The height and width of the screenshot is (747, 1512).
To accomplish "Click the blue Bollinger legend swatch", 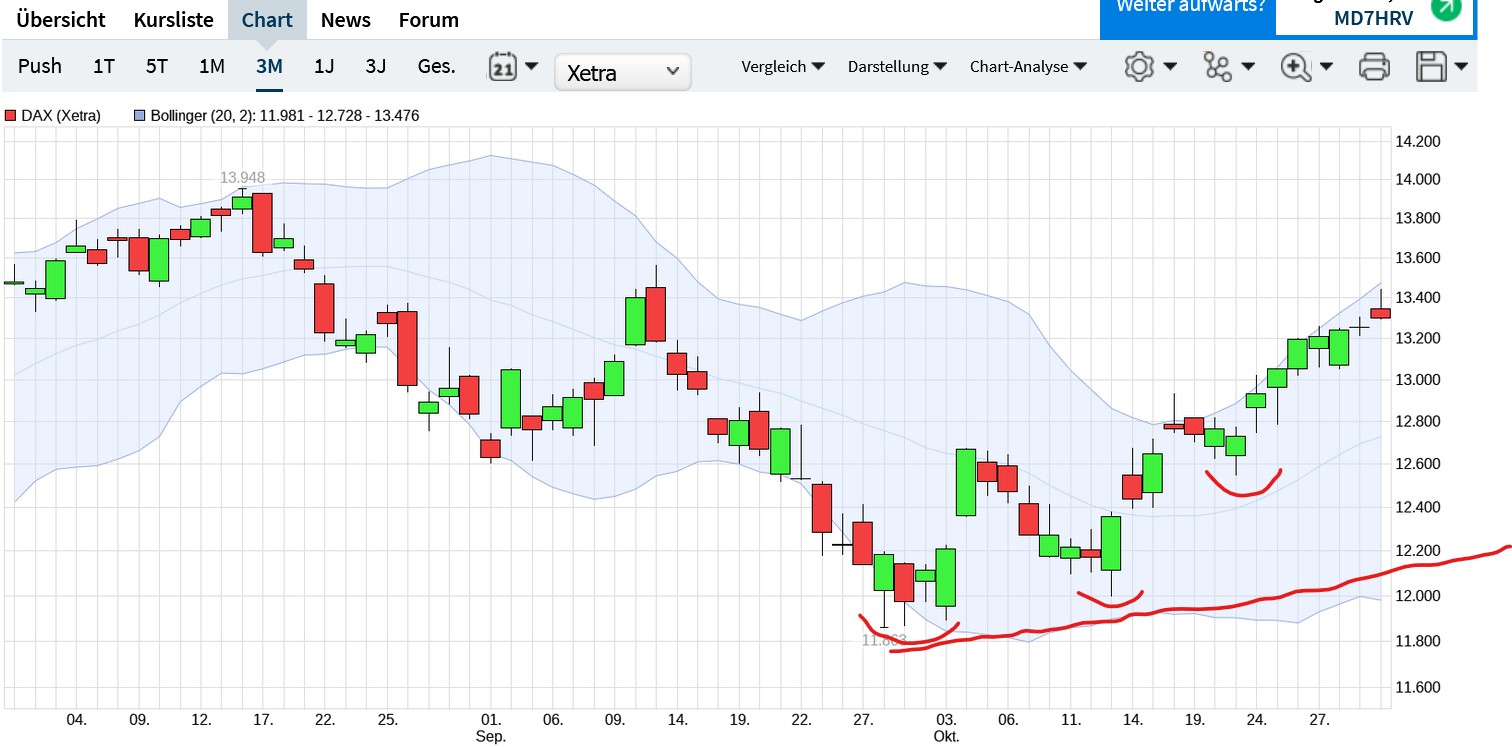I will click(x=140, y=116).
